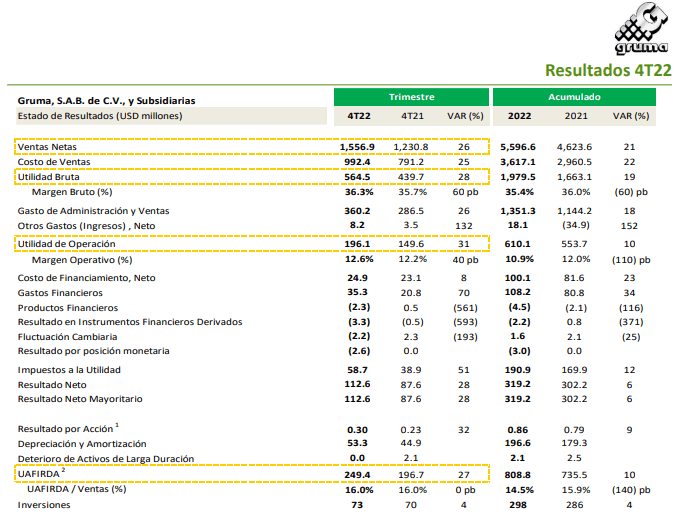
Task: Click accumulated 2022 sales value 5,596.6
Action: coord(518,147)
